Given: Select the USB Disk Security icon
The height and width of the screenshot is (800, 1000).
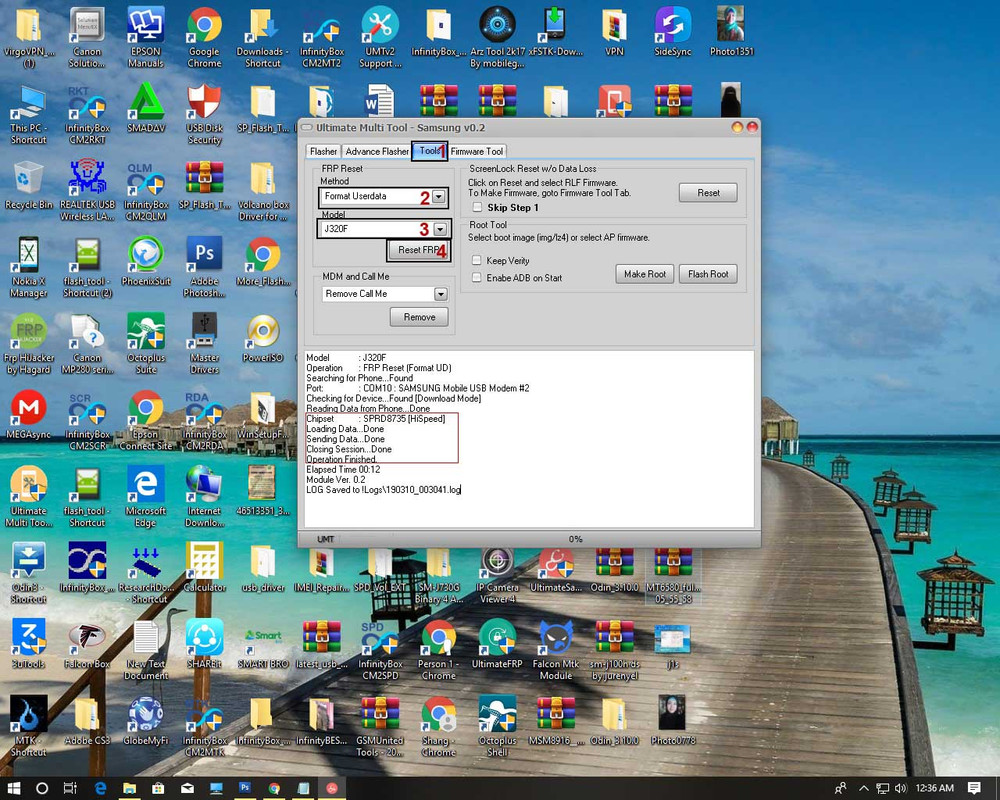Looking at the screenshot, I should click(x=204, y=114).
